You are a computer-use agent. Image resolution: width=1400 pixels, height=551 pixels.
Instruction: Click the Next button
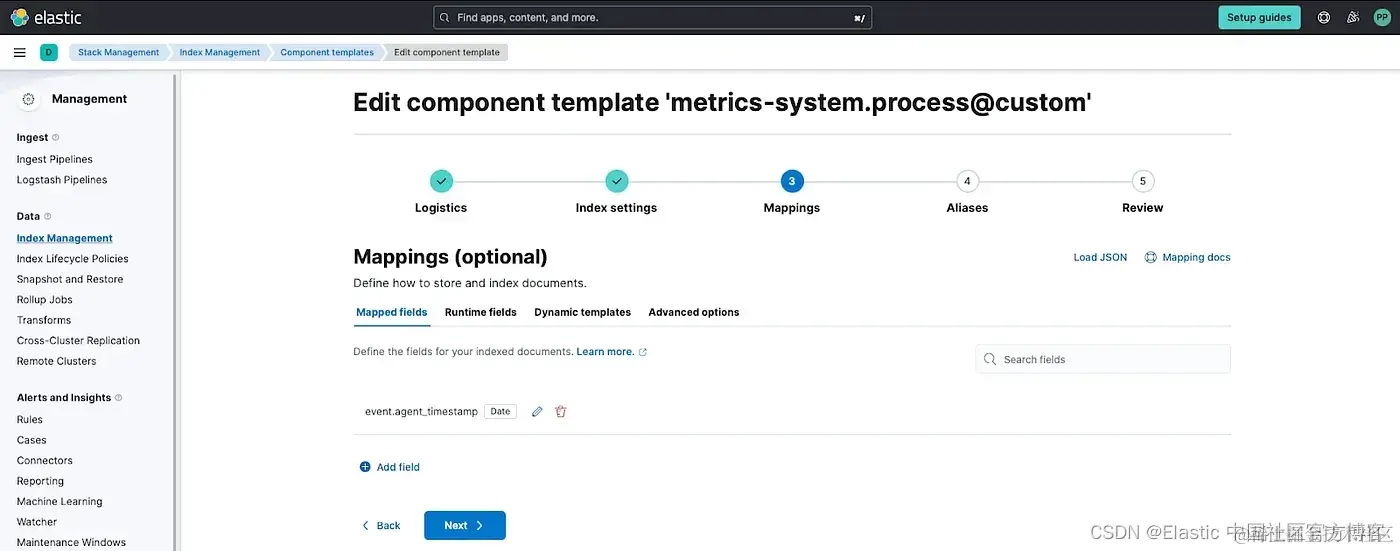coord(464,525)
